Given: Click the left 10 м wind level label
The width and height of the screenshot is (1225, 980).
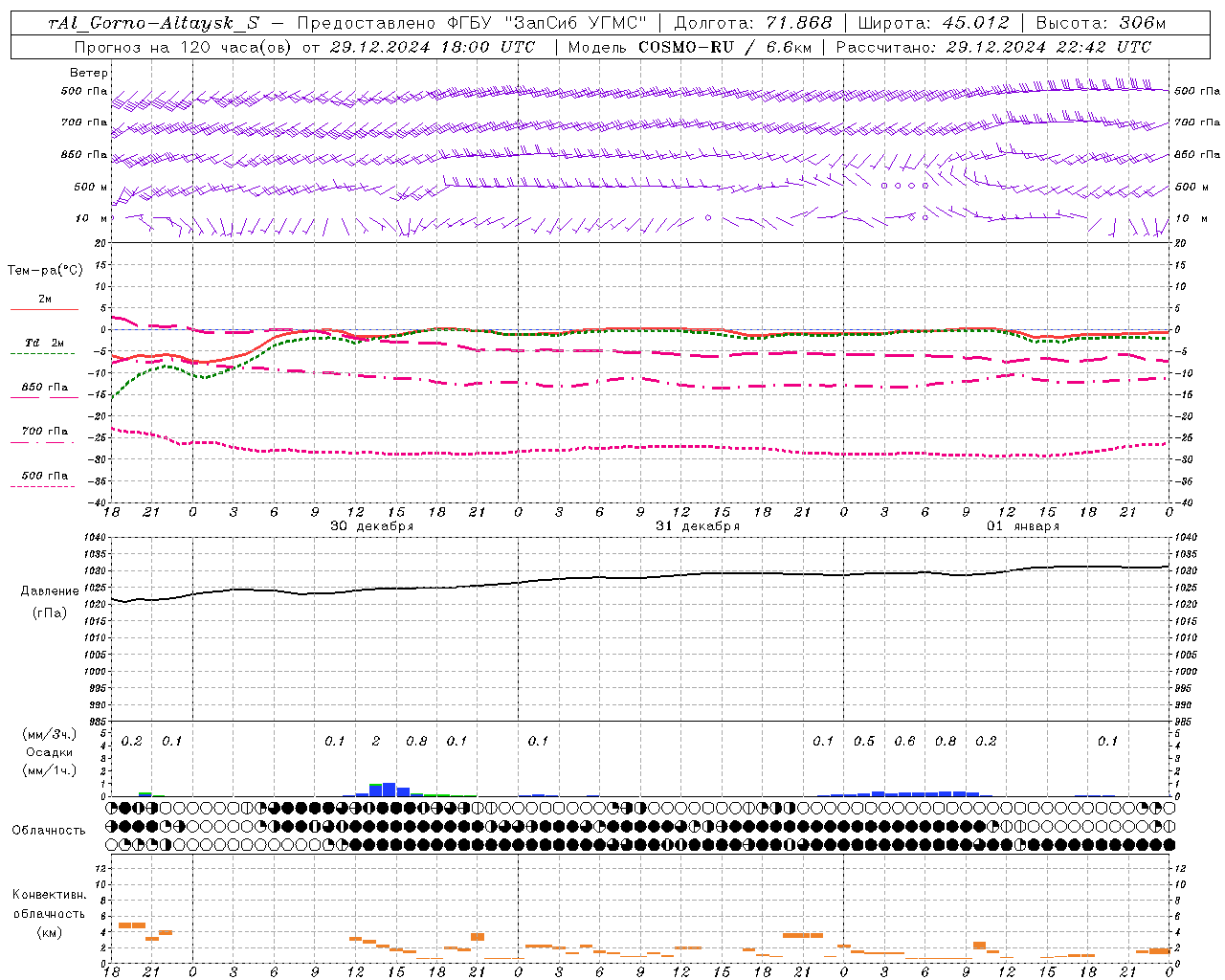Looking at the screenshot, I should point(91,218).
